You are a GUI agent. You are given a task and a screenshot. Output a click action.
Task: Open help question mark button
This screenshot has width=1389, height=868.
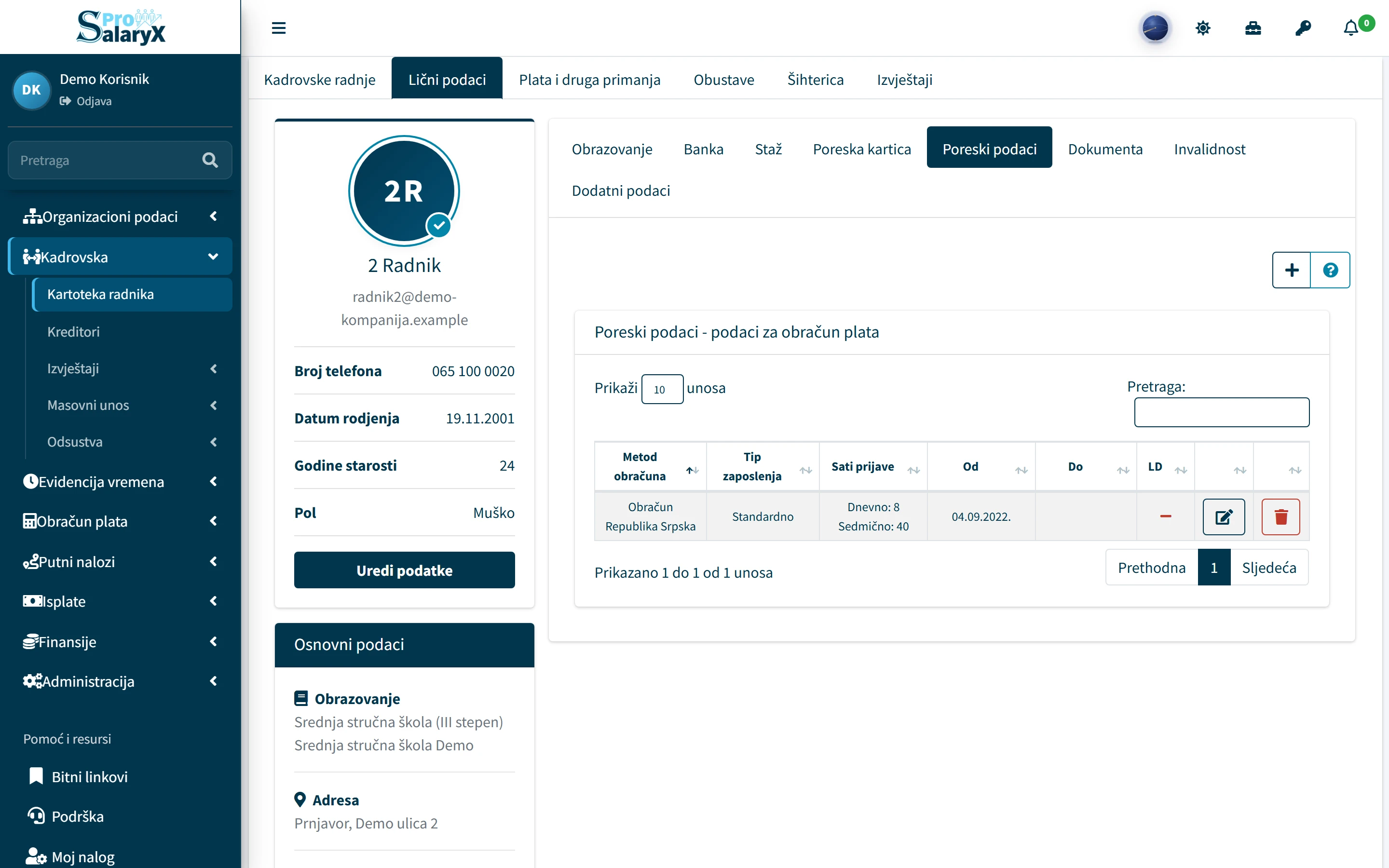pos(1331,270)
